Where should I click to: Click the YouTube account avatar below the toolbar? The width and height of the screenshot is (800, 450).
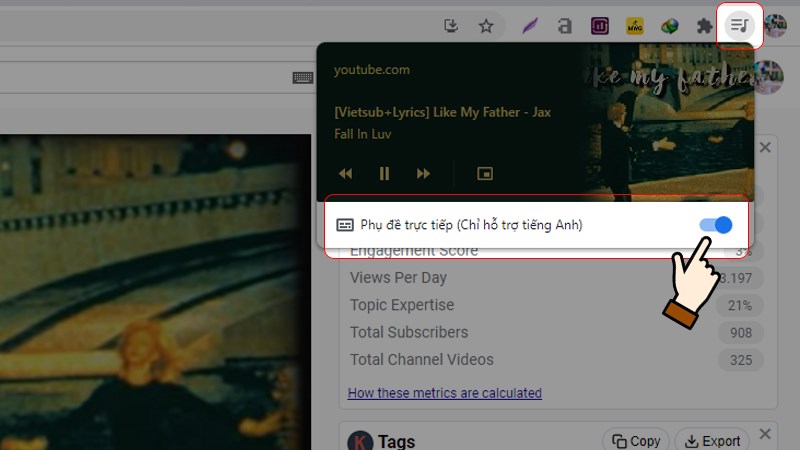[767, 78]
